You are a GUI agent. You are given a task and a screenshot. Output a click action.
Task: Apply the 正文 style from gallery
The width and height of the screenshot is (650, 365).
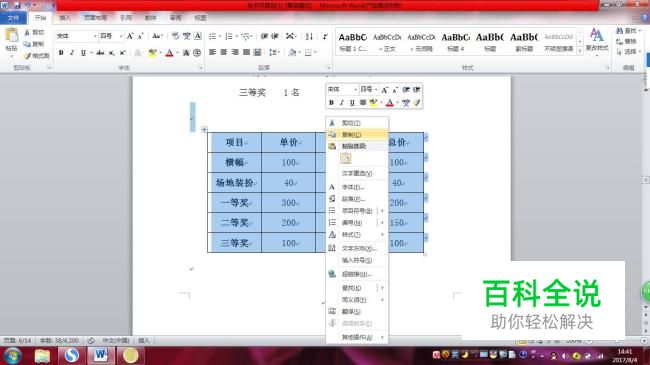(x=387, y=42)
